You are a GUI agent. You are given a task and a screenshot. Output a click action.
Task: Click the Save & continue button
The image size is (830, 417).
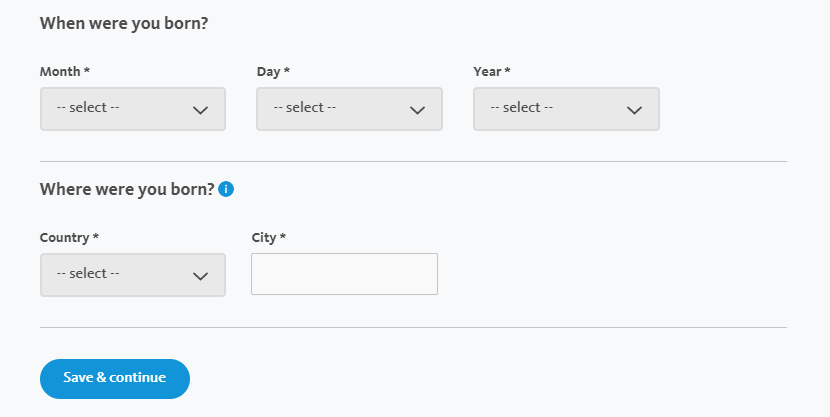click(115, 379)
